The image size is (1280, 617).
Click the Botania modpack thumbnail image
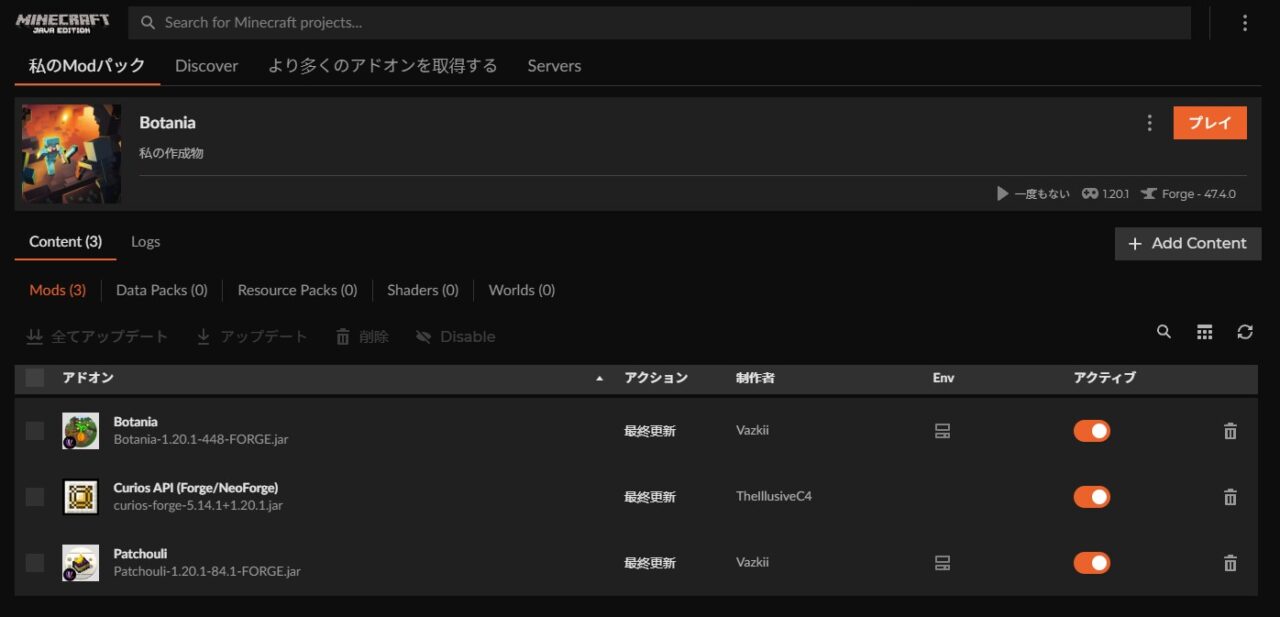[x=71, y=154]
